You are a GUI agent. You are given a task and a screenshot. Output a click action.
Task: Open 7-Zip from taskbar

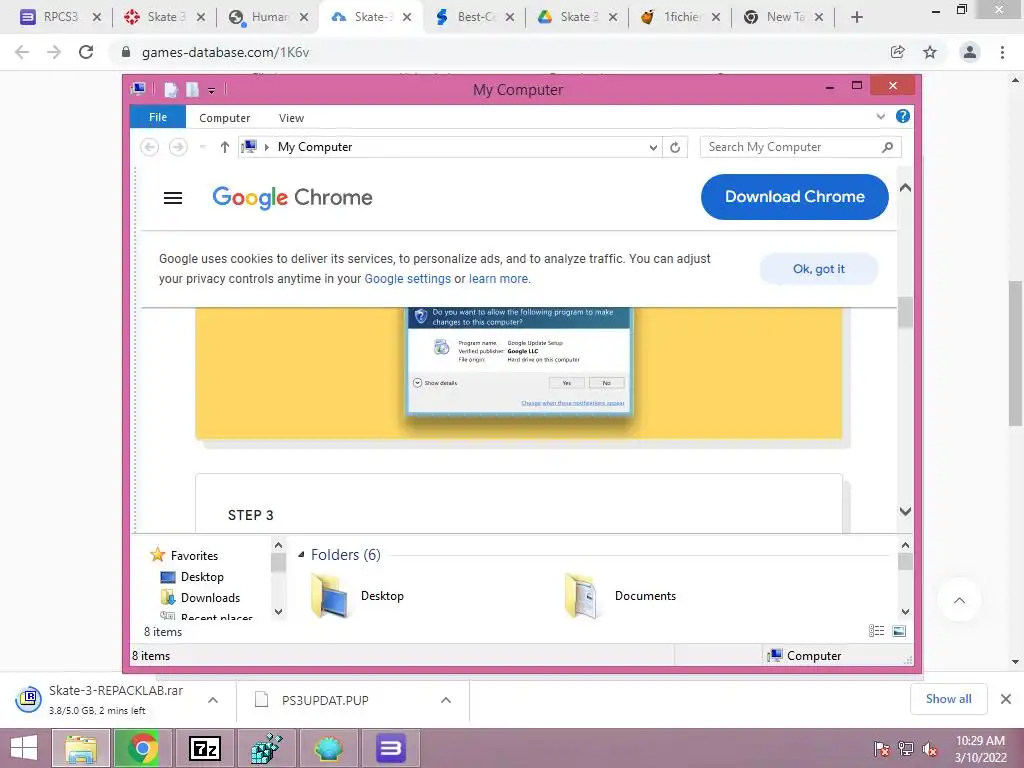tap(204, 748)
